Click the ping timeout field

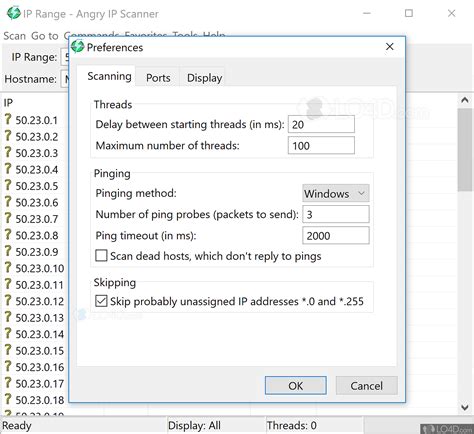(x=336, y=235)
